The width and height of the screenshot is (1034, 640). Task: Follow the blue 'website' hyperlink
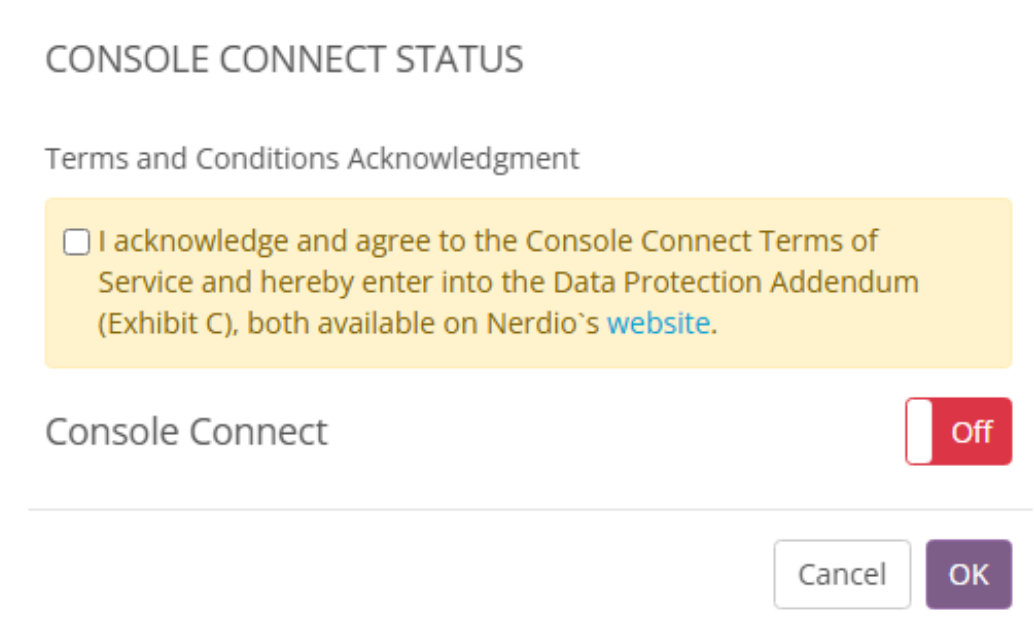coord(658,323)
